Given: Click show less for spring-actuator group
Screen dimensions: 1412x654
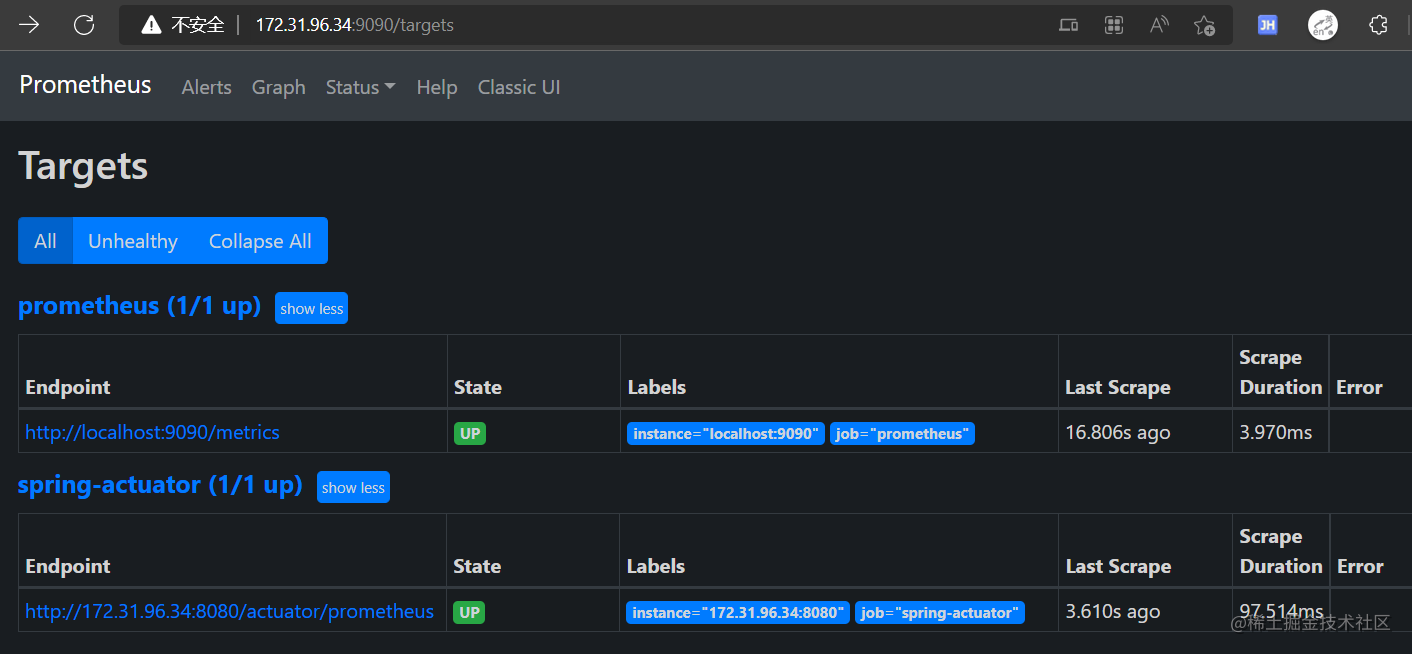Looking at the screenshot, I should coord(353,487).
